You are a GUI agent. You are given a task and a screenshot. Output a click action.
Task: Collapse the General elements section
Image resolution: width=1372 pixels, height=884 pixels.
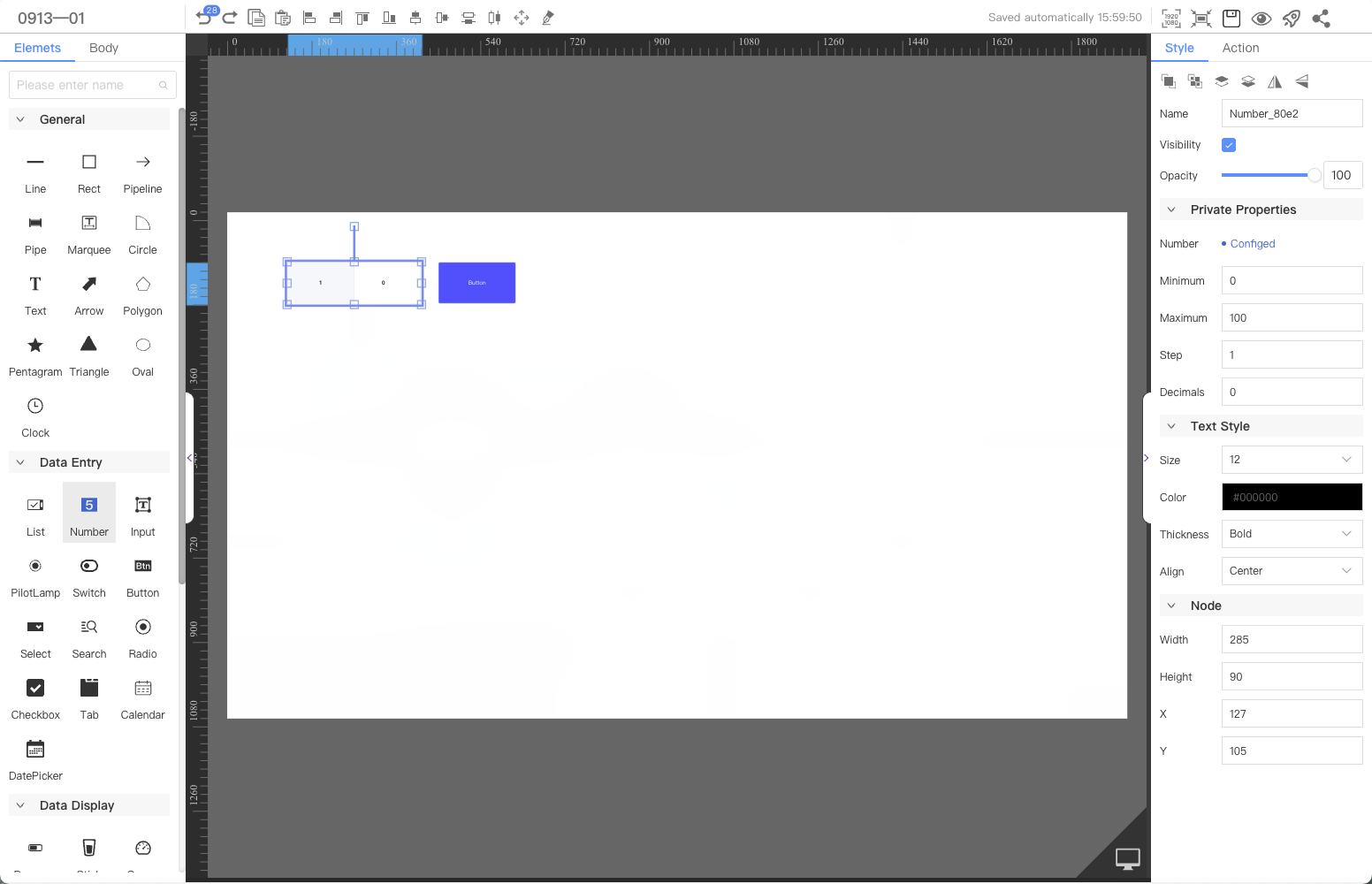click(x=21, y=119)
